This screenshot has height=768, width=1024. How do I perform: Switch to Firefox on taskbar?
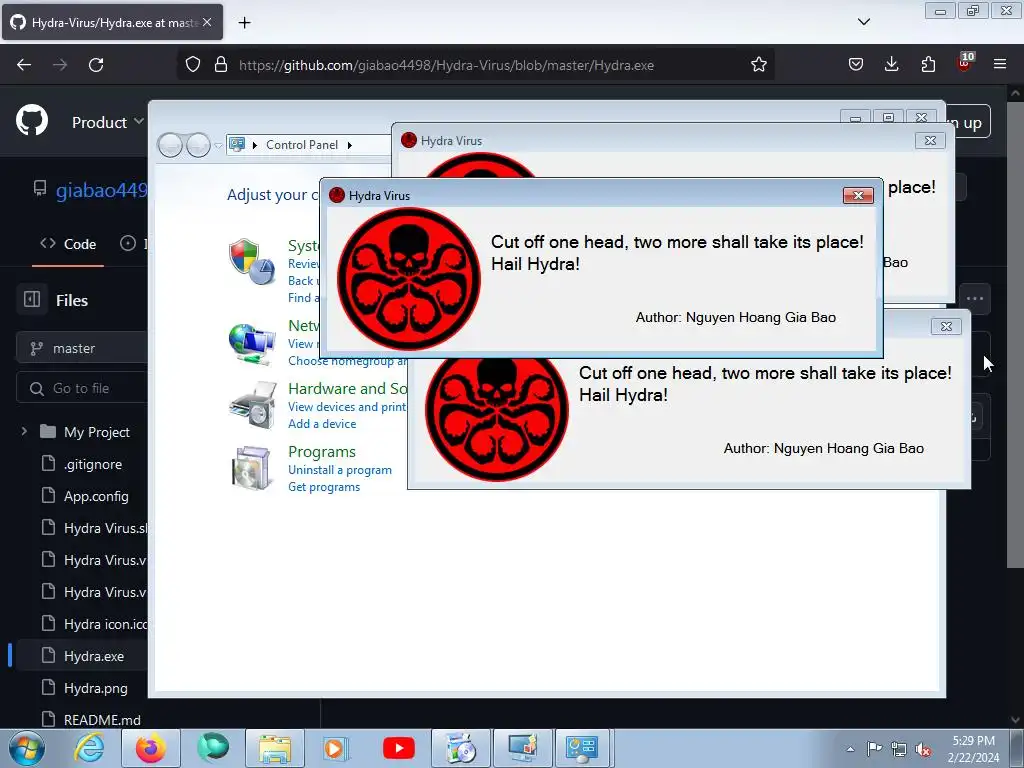click(x=151, y=748)
